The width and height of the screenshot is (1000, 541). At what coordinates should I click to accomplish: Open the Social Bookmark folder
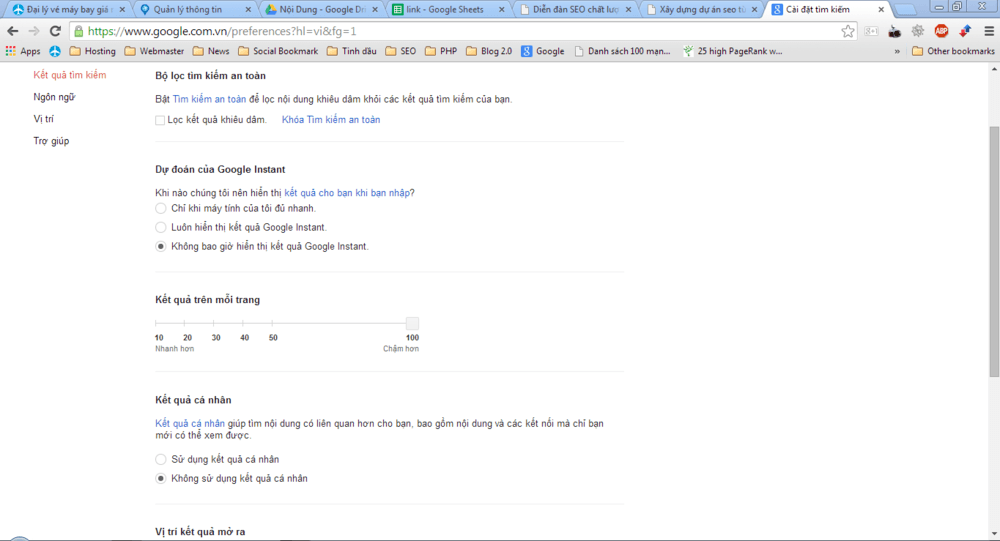[x=278, y=51]
